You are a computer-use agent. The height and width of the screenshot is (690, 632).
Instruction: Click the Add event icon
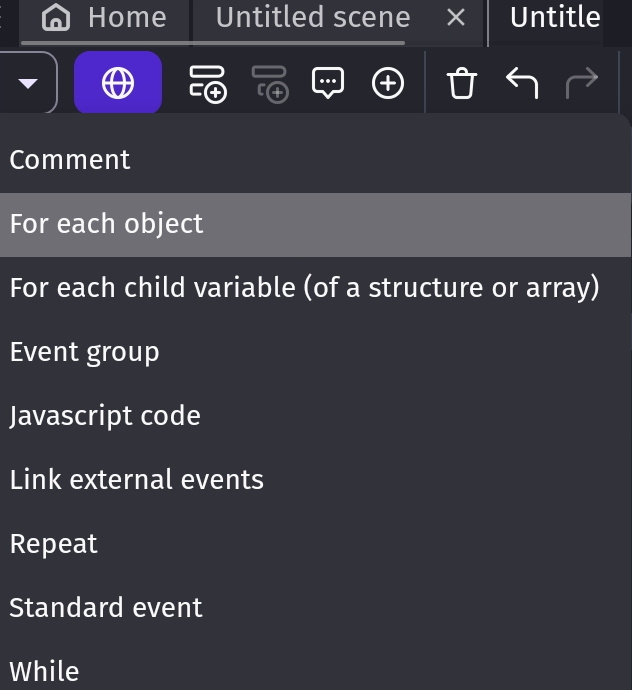click(208, 84)
